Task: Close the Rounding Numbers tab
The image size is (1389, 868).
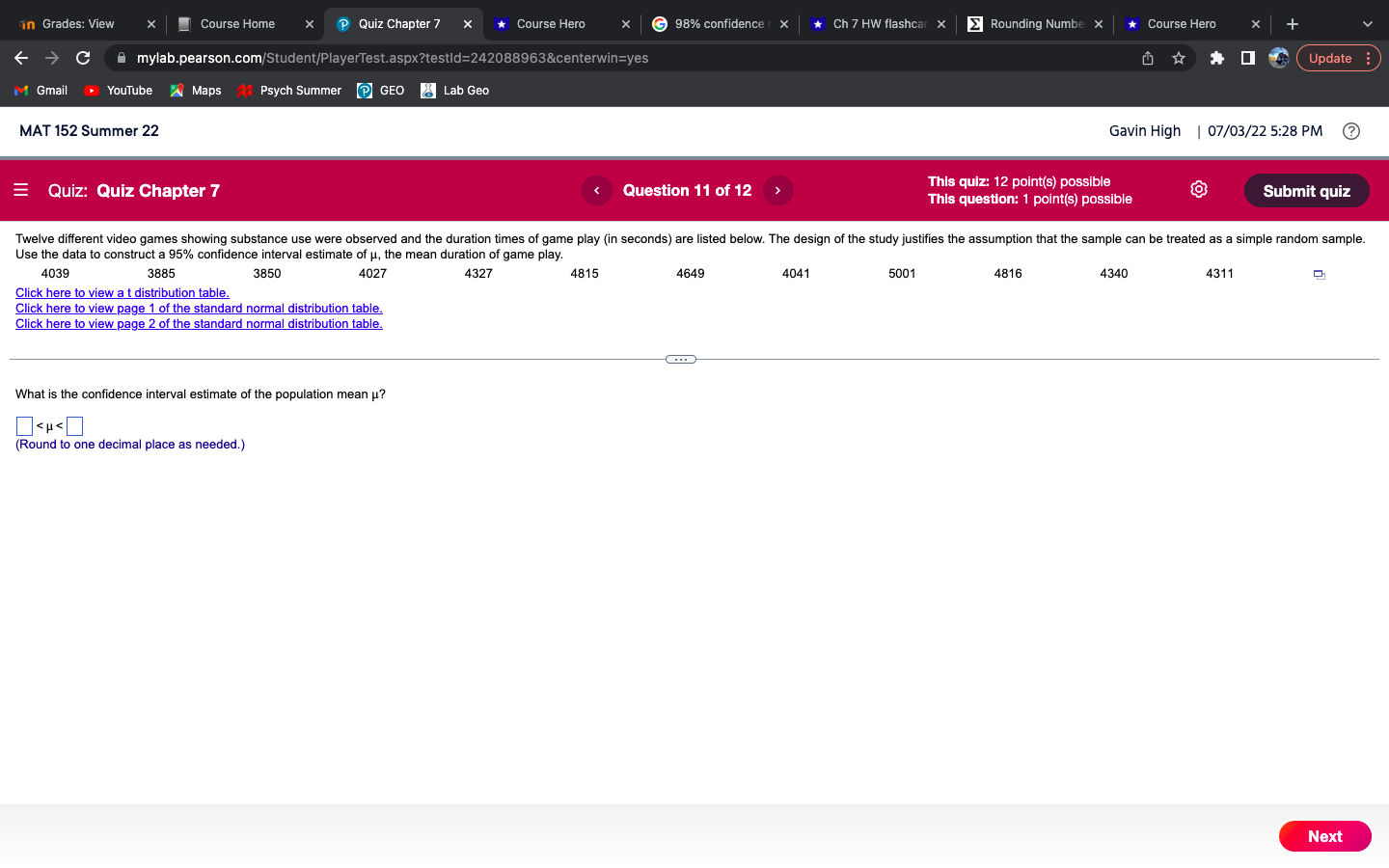Action: pyautogui.click(x=1099, y=24)
